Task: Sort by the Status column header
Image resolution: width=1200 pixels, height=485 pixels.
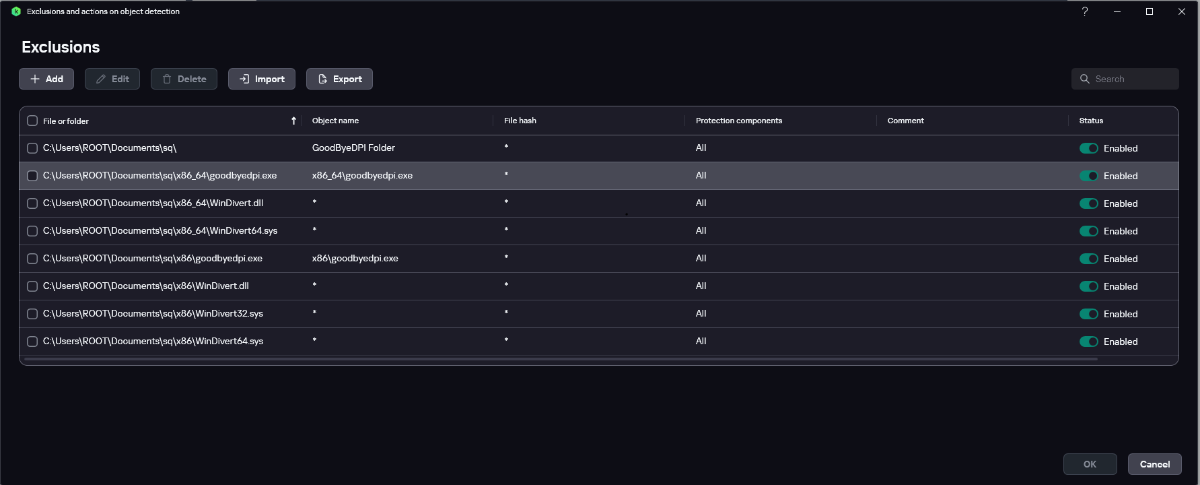Action: tap(1091, 121)
